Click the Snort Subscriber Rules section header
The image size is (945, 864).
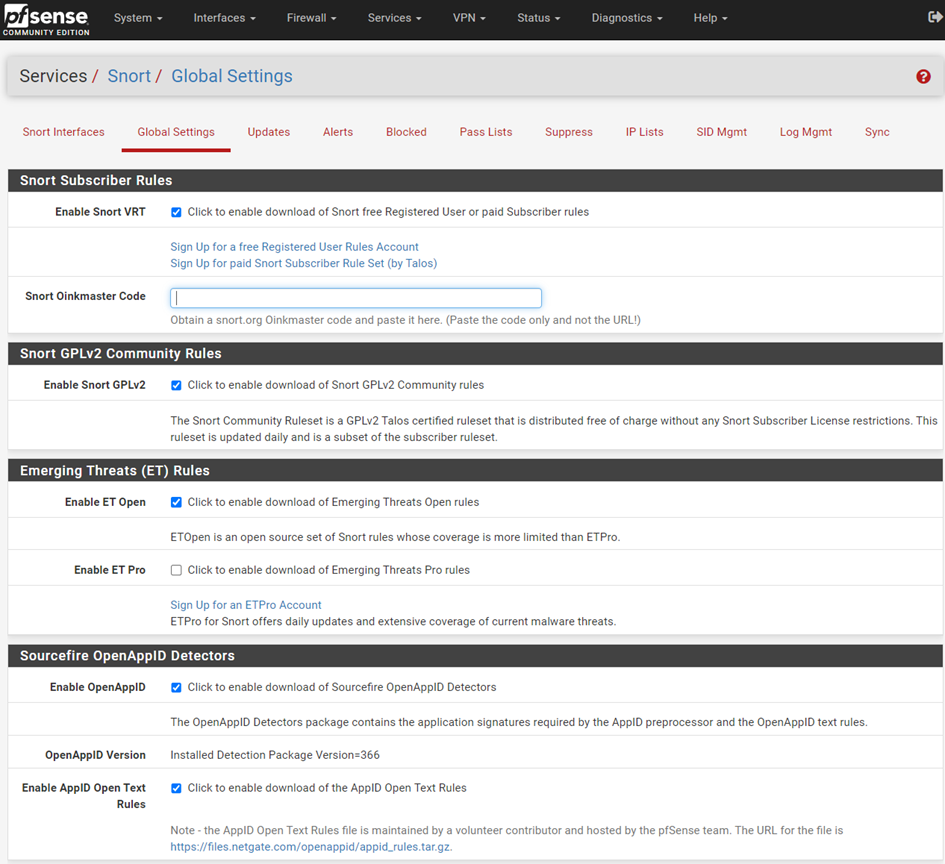[476, 180]
